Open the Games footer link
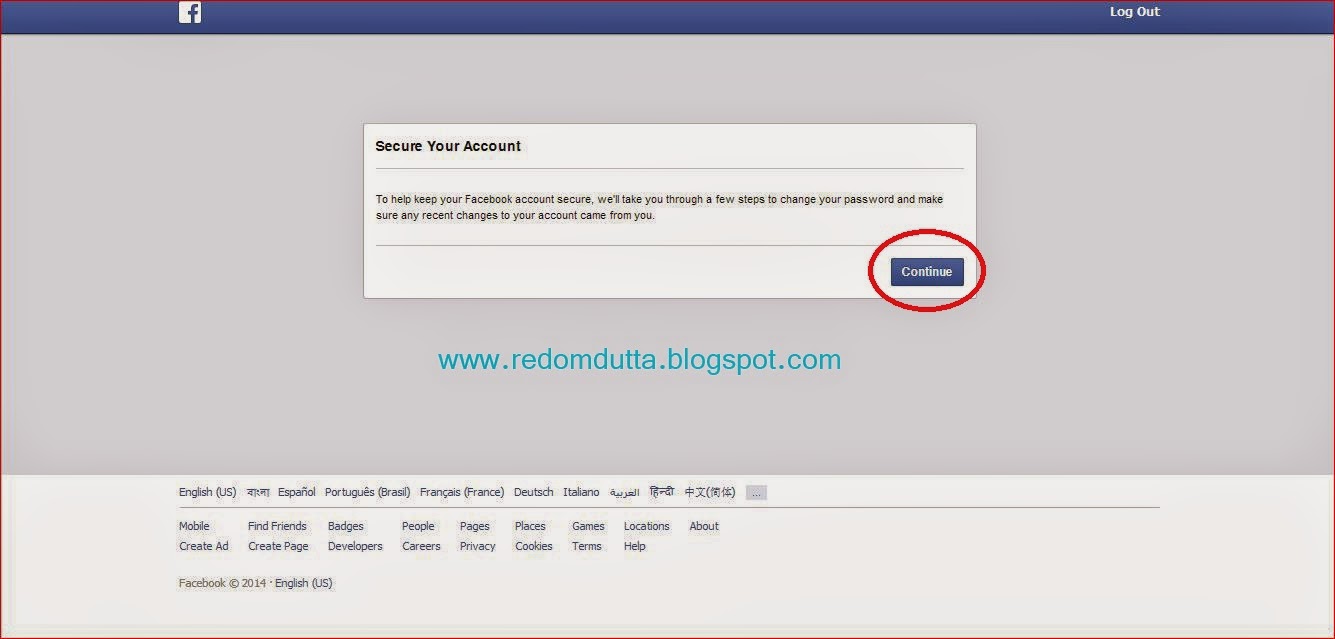This screenshot has height=639, width=1335. pos(588,526)
